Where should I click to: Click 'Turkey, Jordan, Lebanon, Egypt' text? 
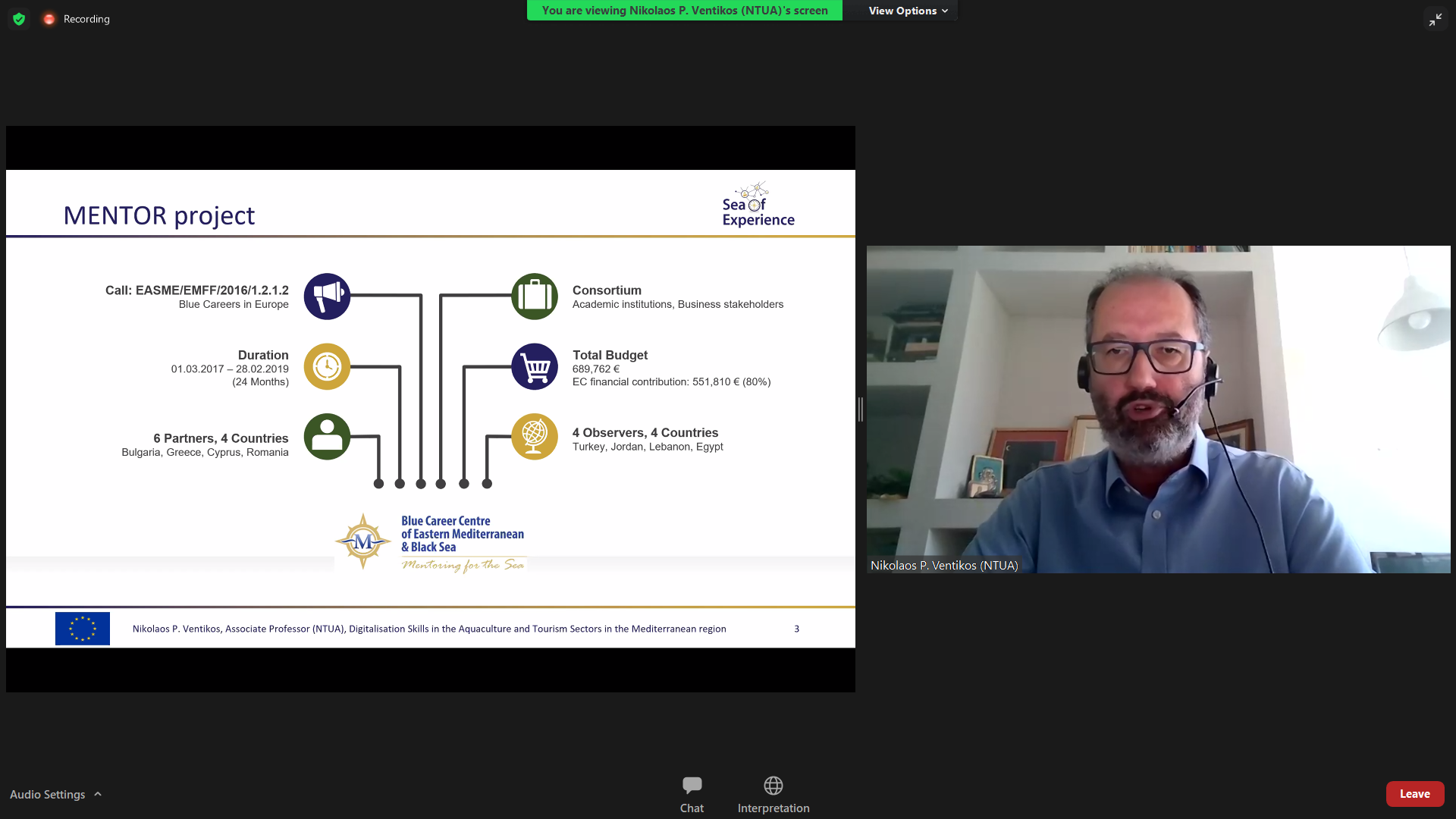pyautogui.click(x=648, y=447)
